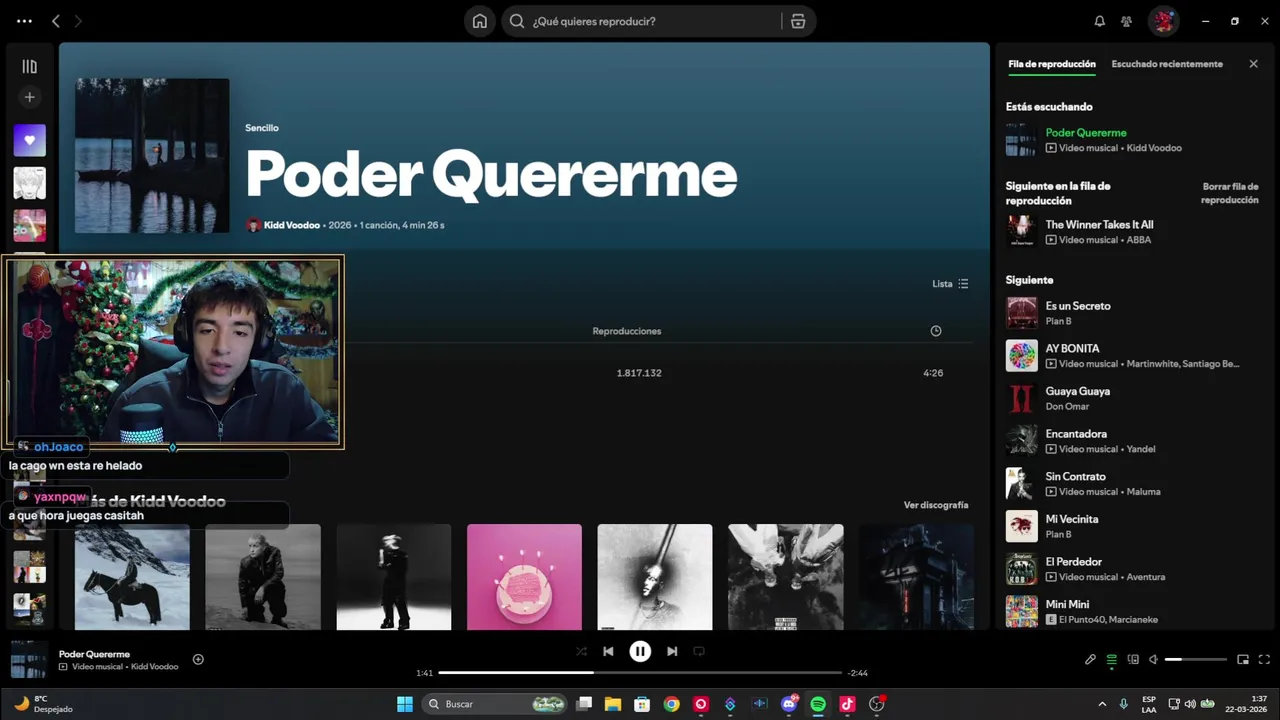
Task: Open the Browse icon in search bar
Action: coord(798,21)
